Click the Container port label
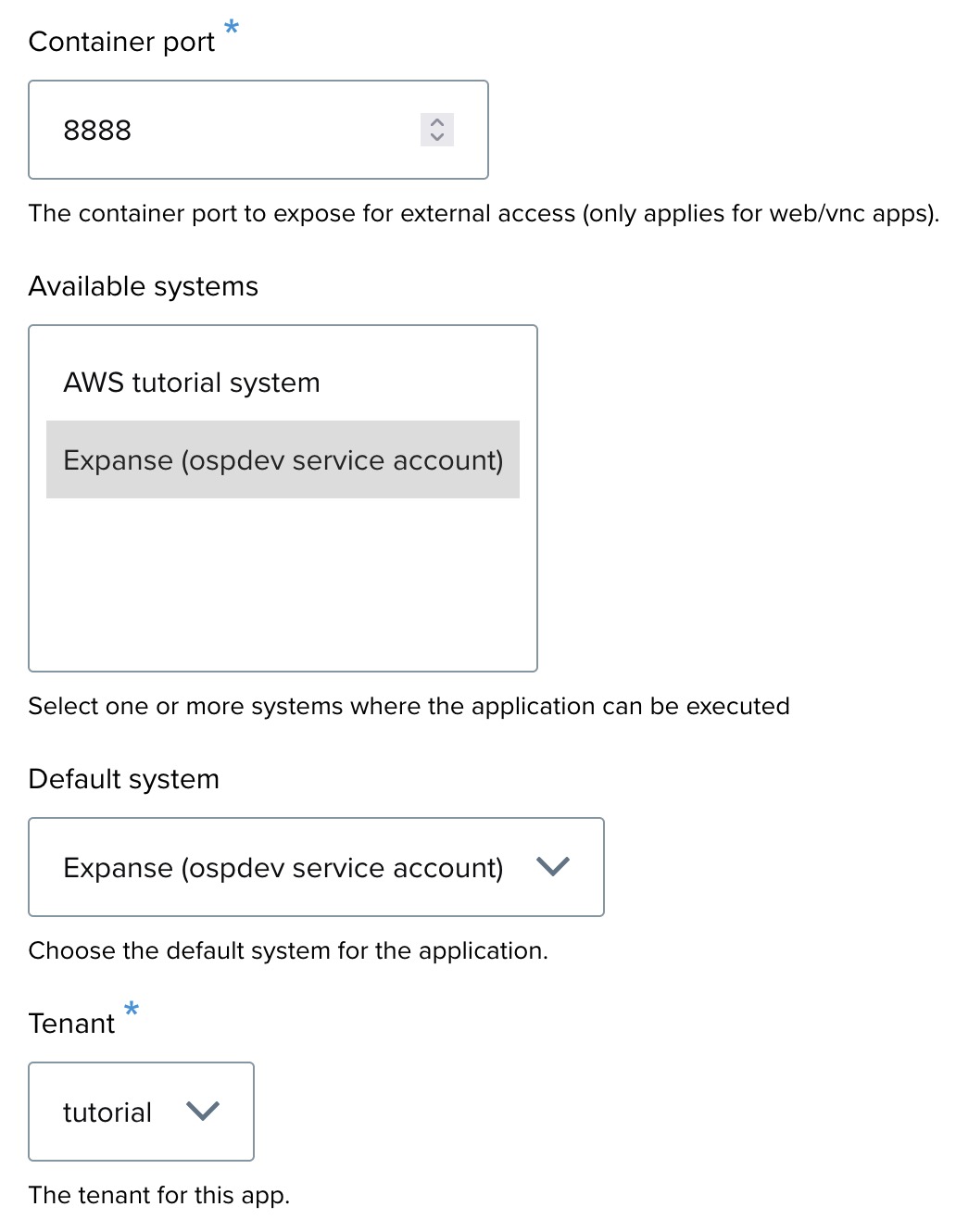The image size is (956, 1232). (121, 42)
